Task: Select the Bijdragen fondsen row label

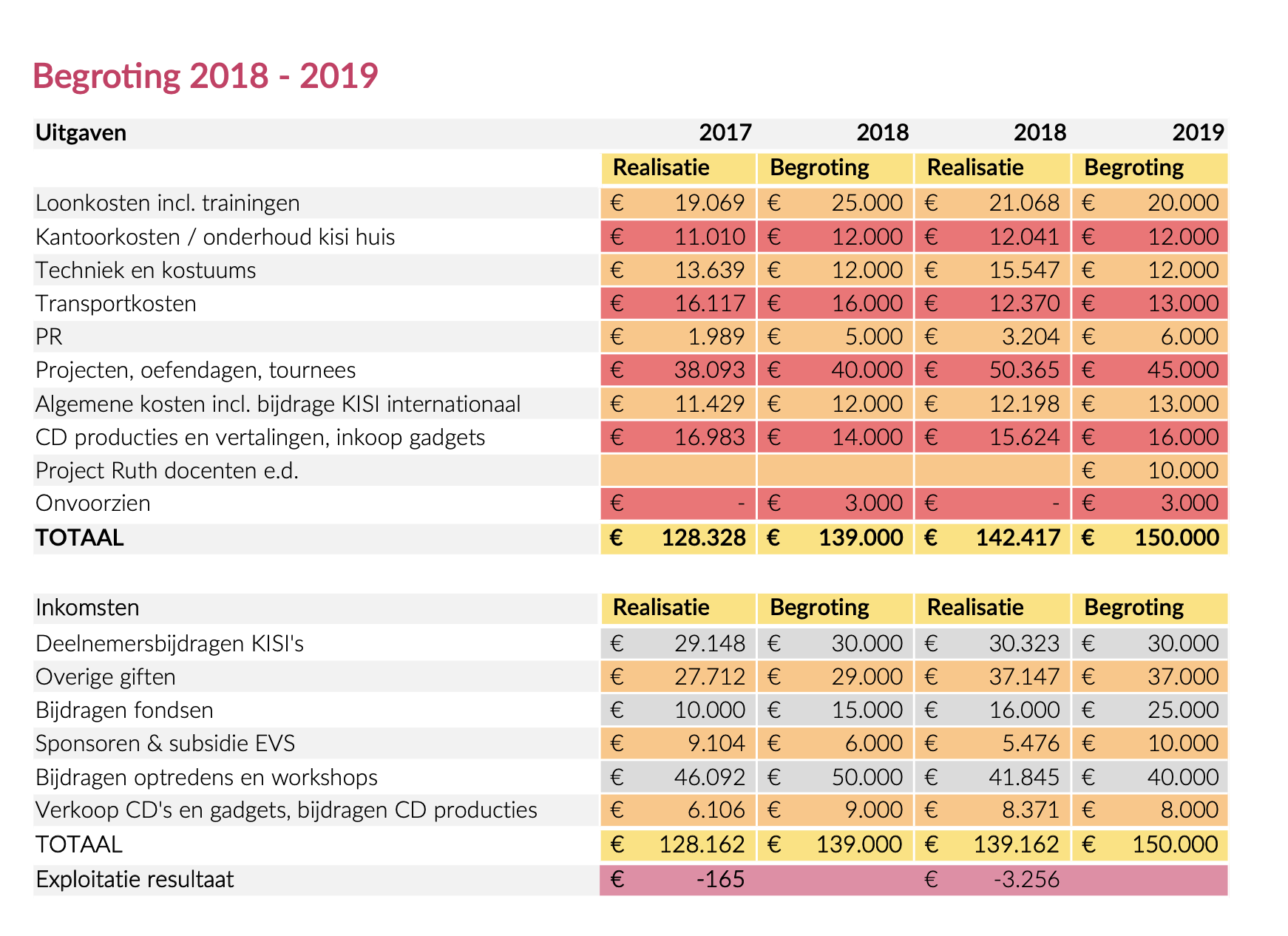Action: click(124, 711)
